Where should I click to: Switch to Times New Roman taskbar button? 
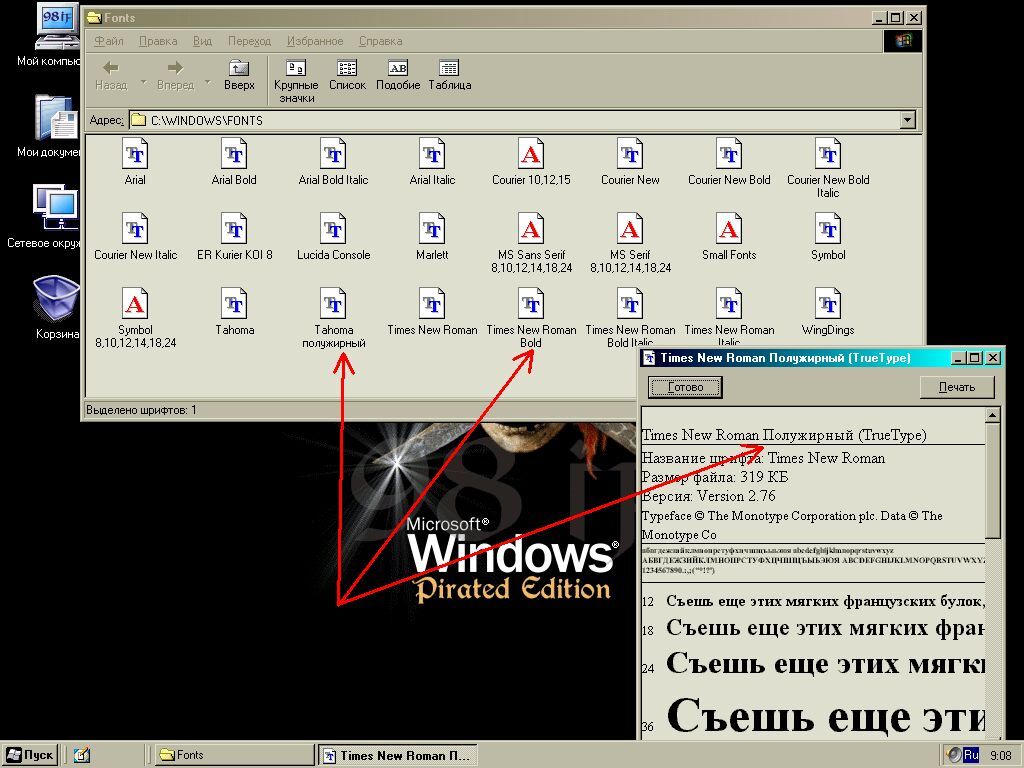(x=398, y=755)
